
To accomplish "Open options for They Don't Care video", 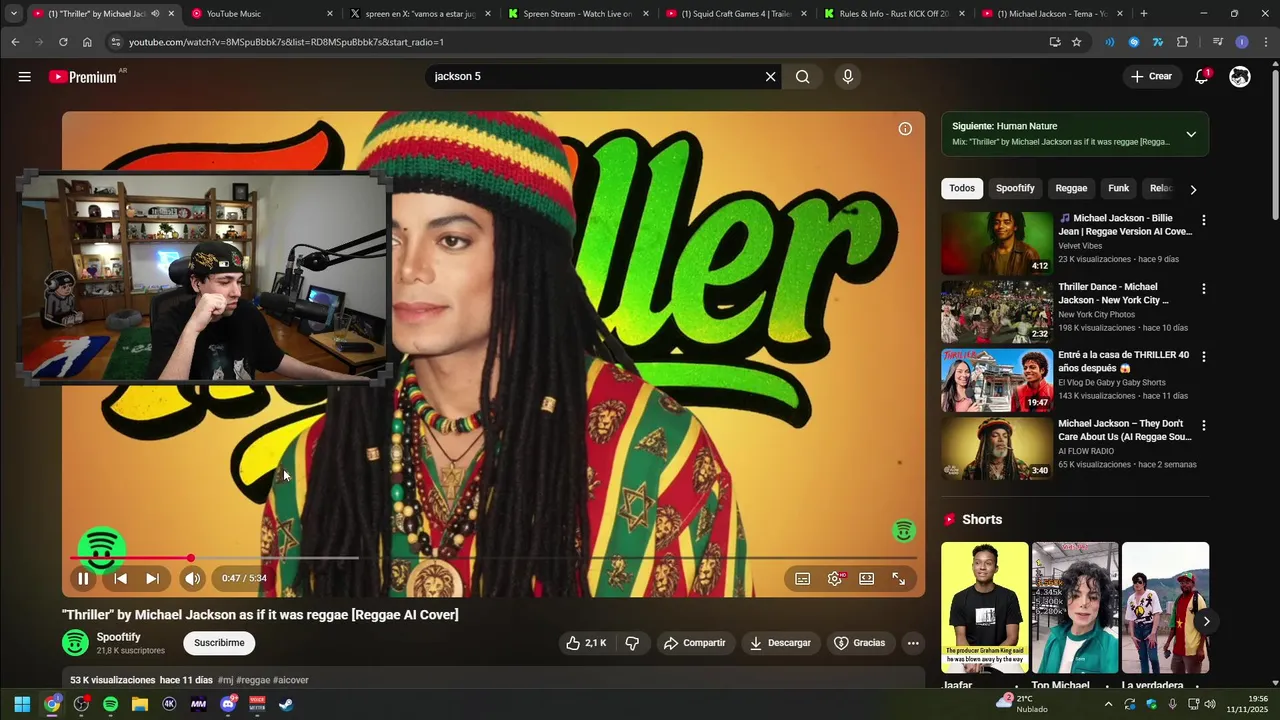I will [1203, 426].
